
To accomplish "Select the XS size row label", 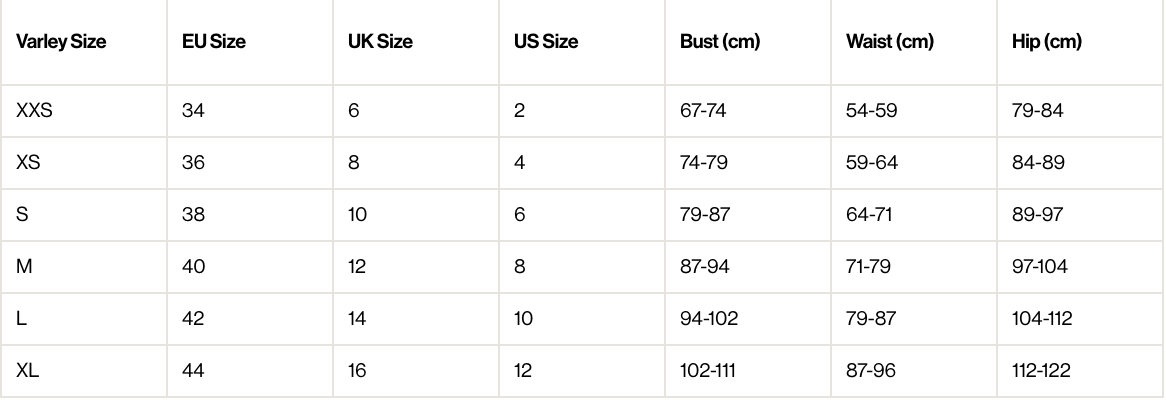I will point(28,163).
